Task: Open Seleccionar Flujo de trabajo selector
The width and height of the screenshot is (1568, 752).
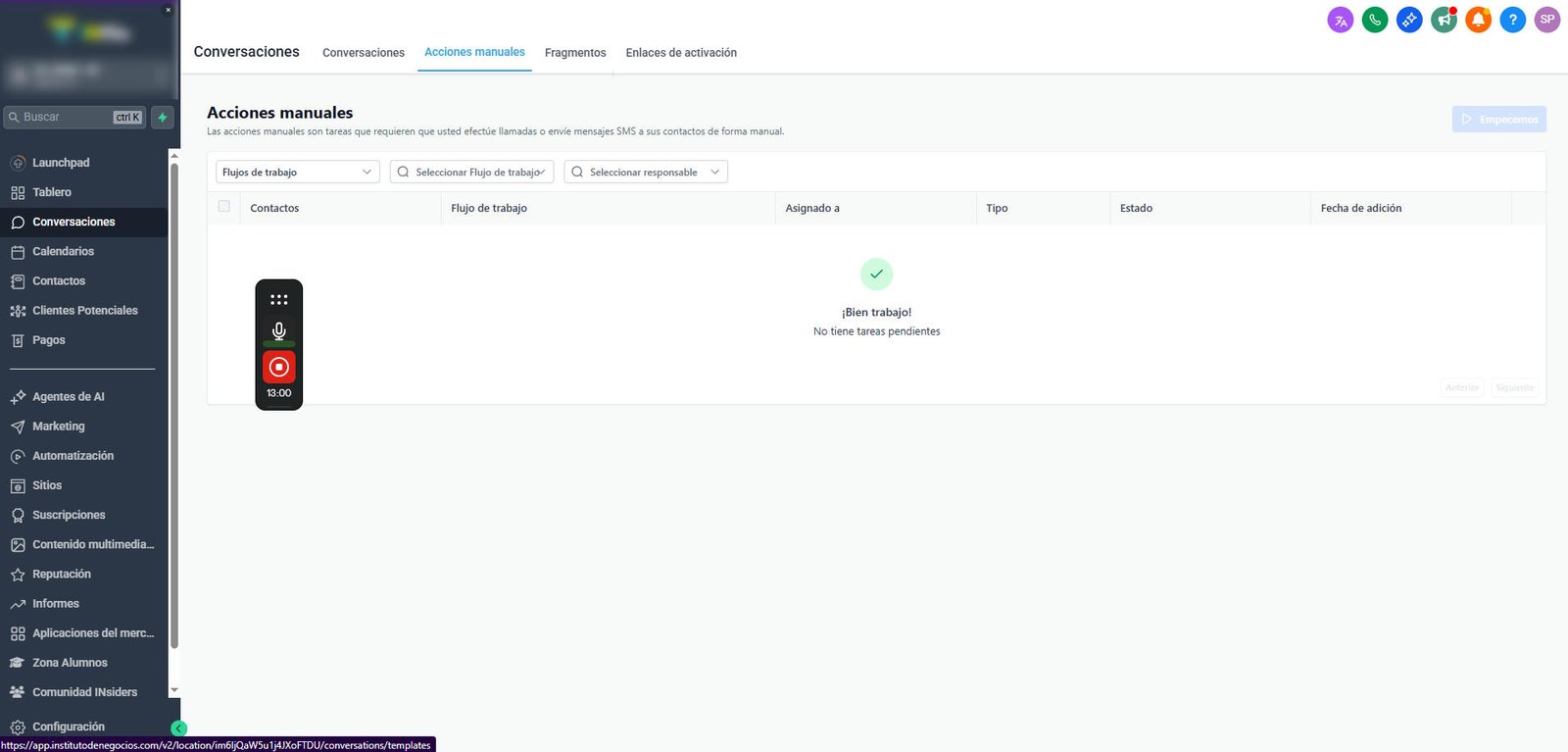Action: 472,172
